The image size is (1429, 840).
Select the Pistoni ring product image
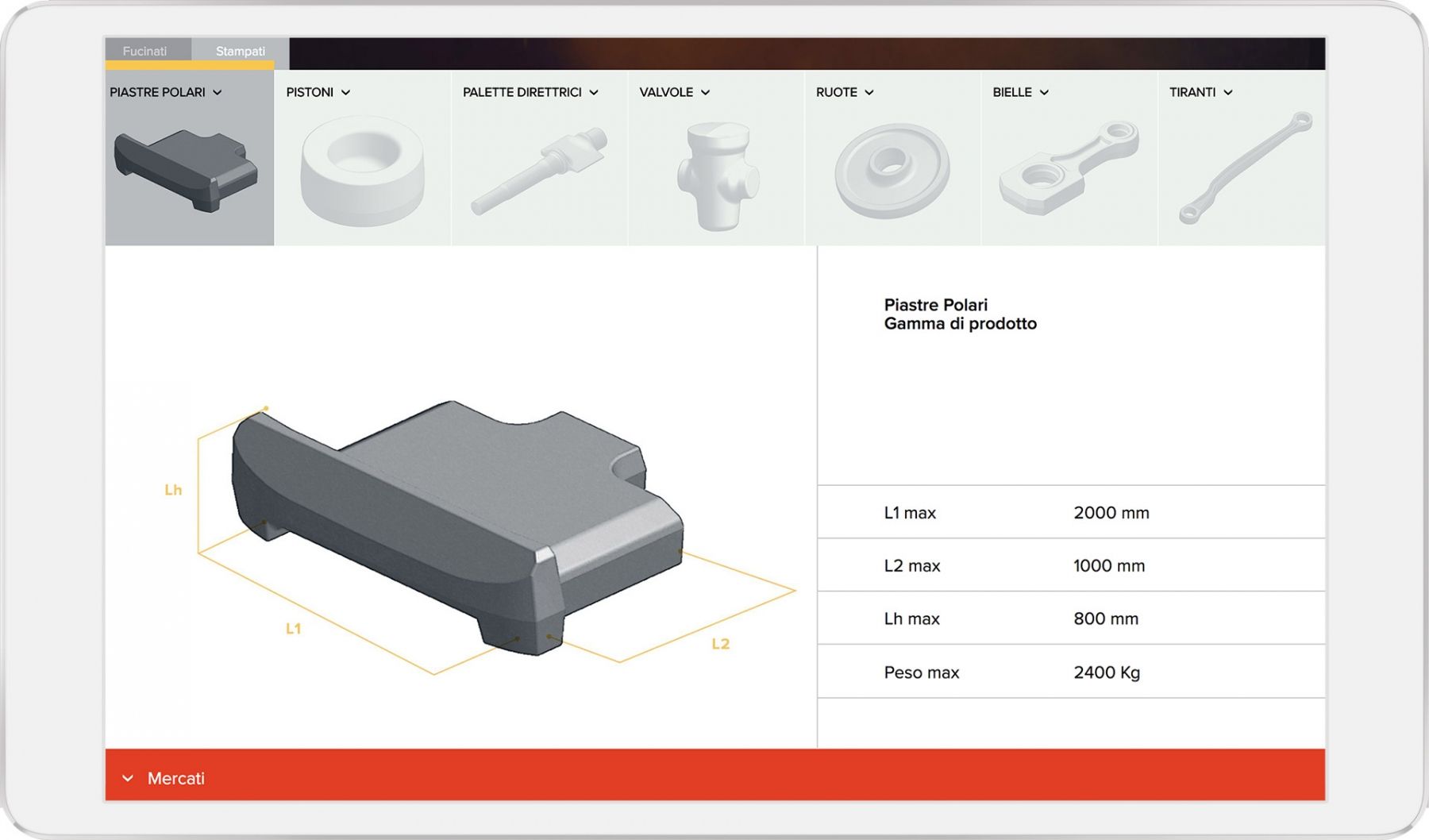pyautogui.click(x=362, y=171)
